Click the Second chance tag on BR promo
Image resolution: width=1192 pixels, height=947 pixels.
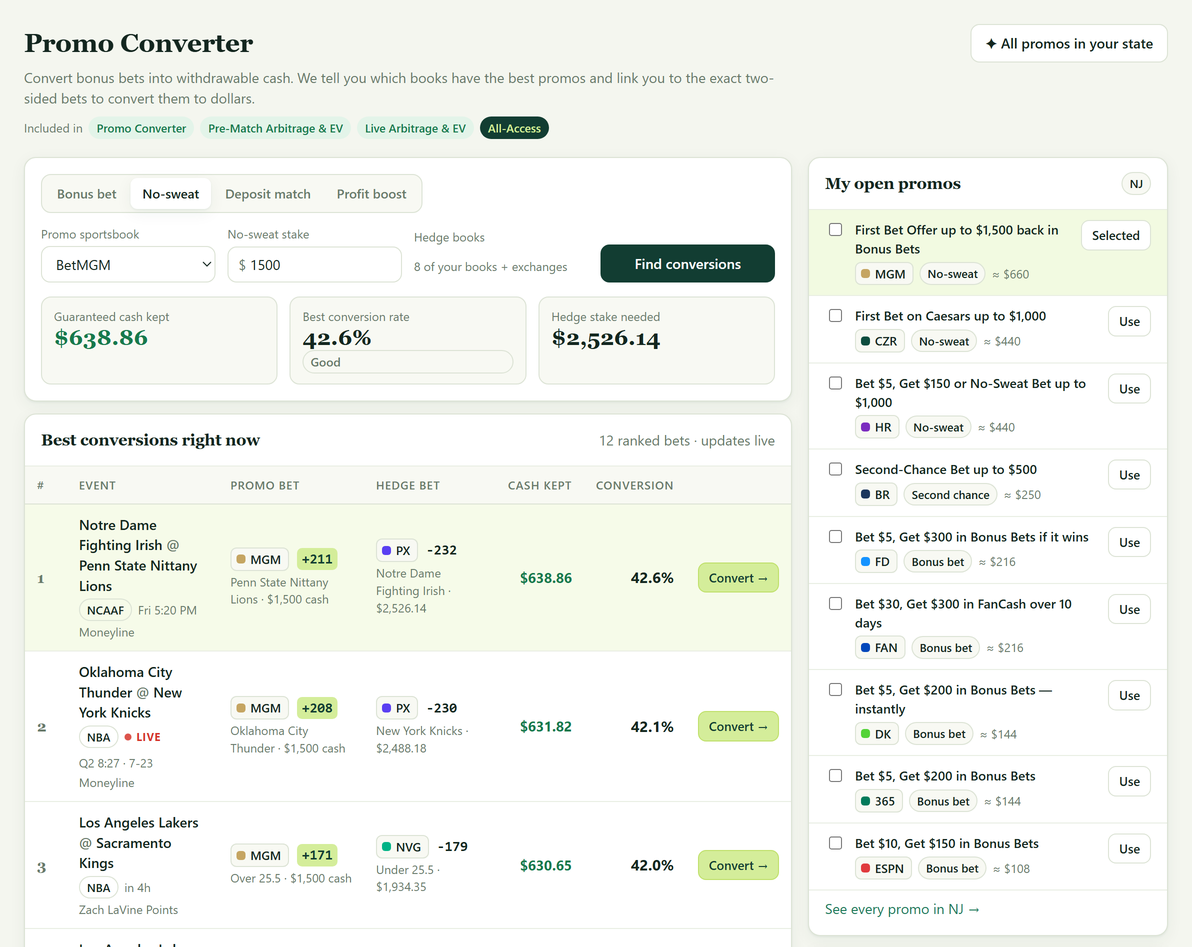[x=950, y=495]
